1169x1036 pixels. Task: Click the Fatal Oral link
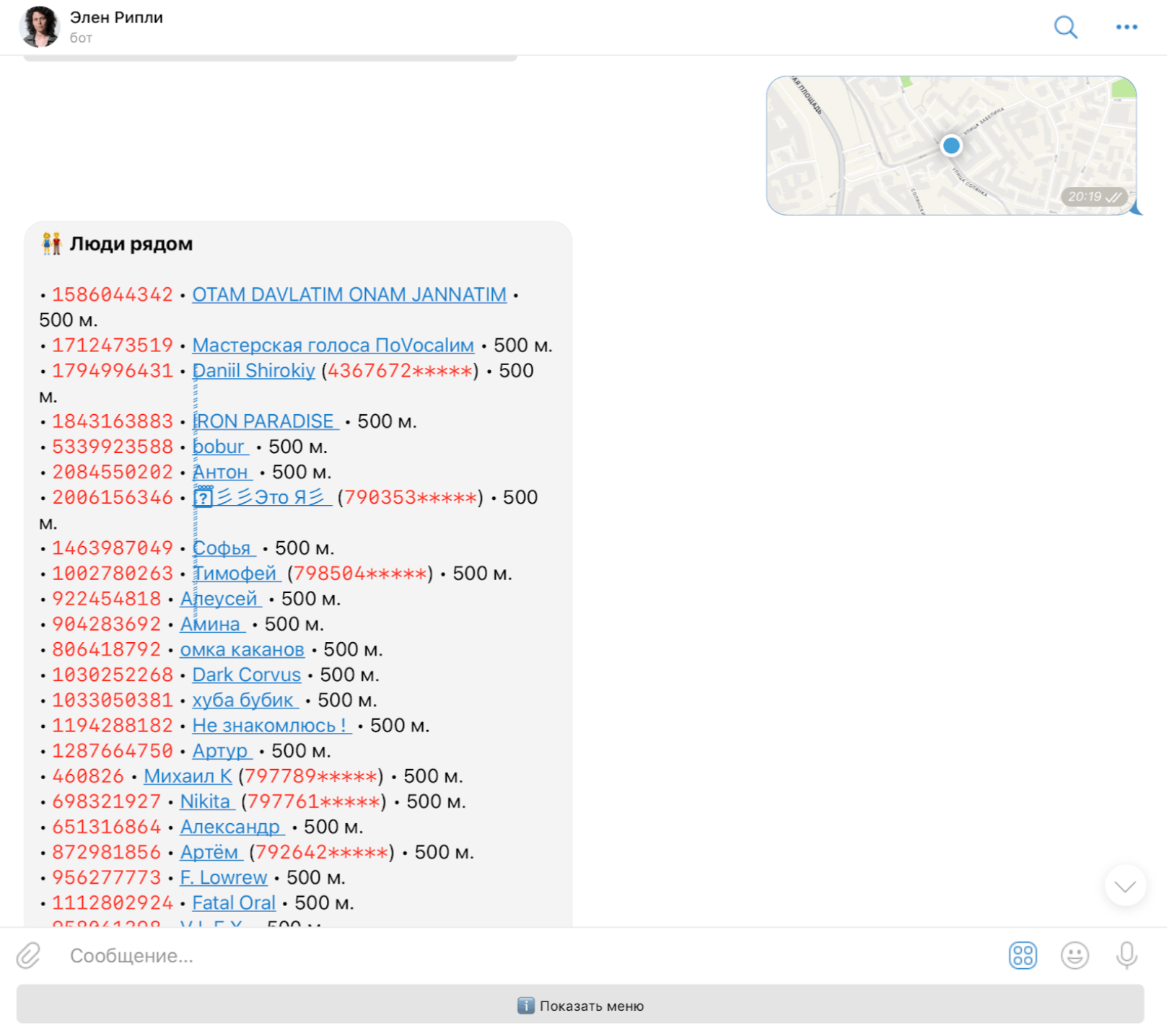click(x=234, y=903)
